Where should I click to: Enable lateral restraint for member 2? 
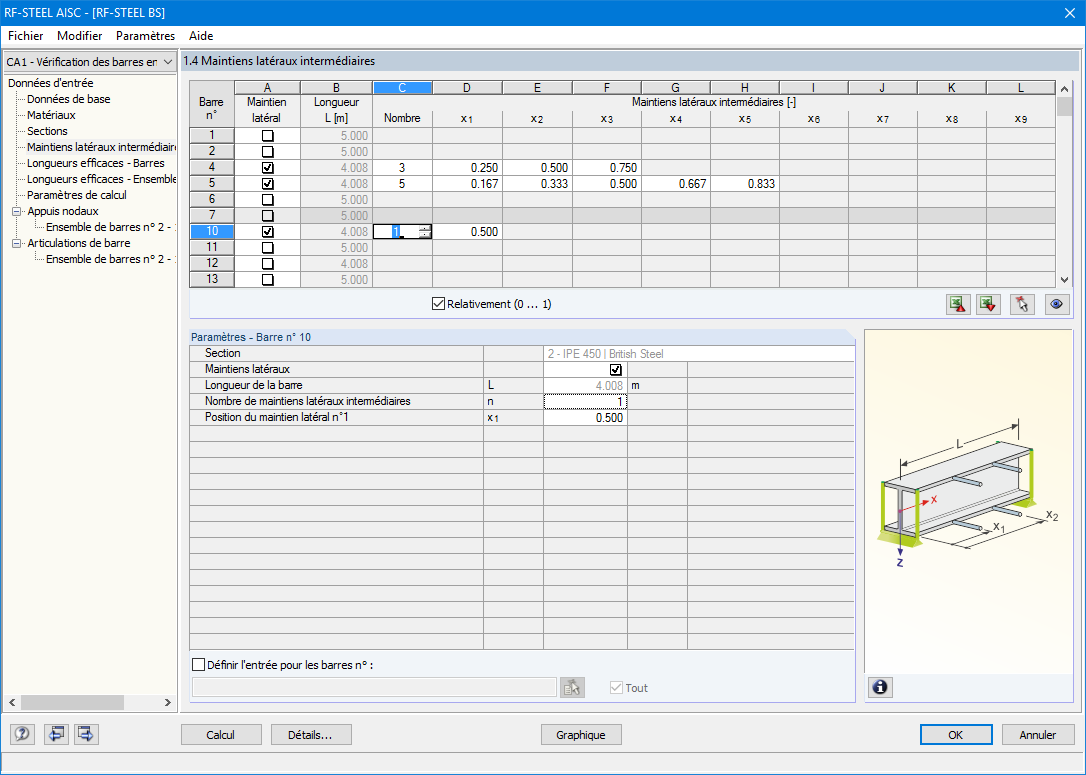267,152
